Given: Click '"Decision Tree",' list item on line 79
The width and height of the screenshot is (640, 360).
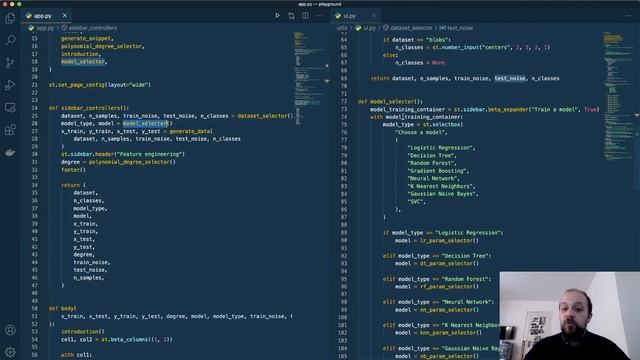Looking at the screenshot, I should pyautogui.click(x=432, y=156).
